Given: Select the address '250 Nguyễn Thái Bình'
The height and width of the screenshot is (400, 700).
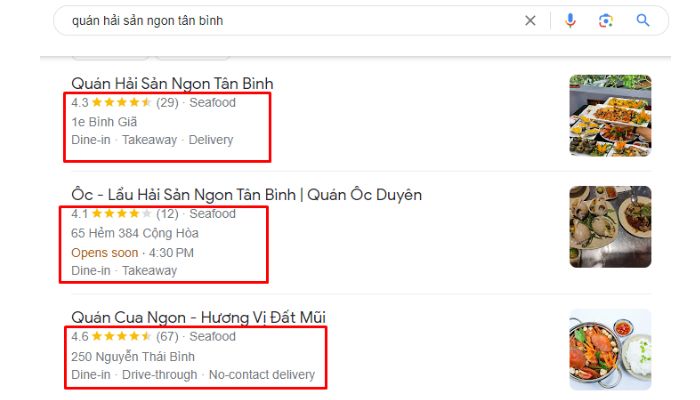Looking at the screenshot, I should click(x=133, y=356).
